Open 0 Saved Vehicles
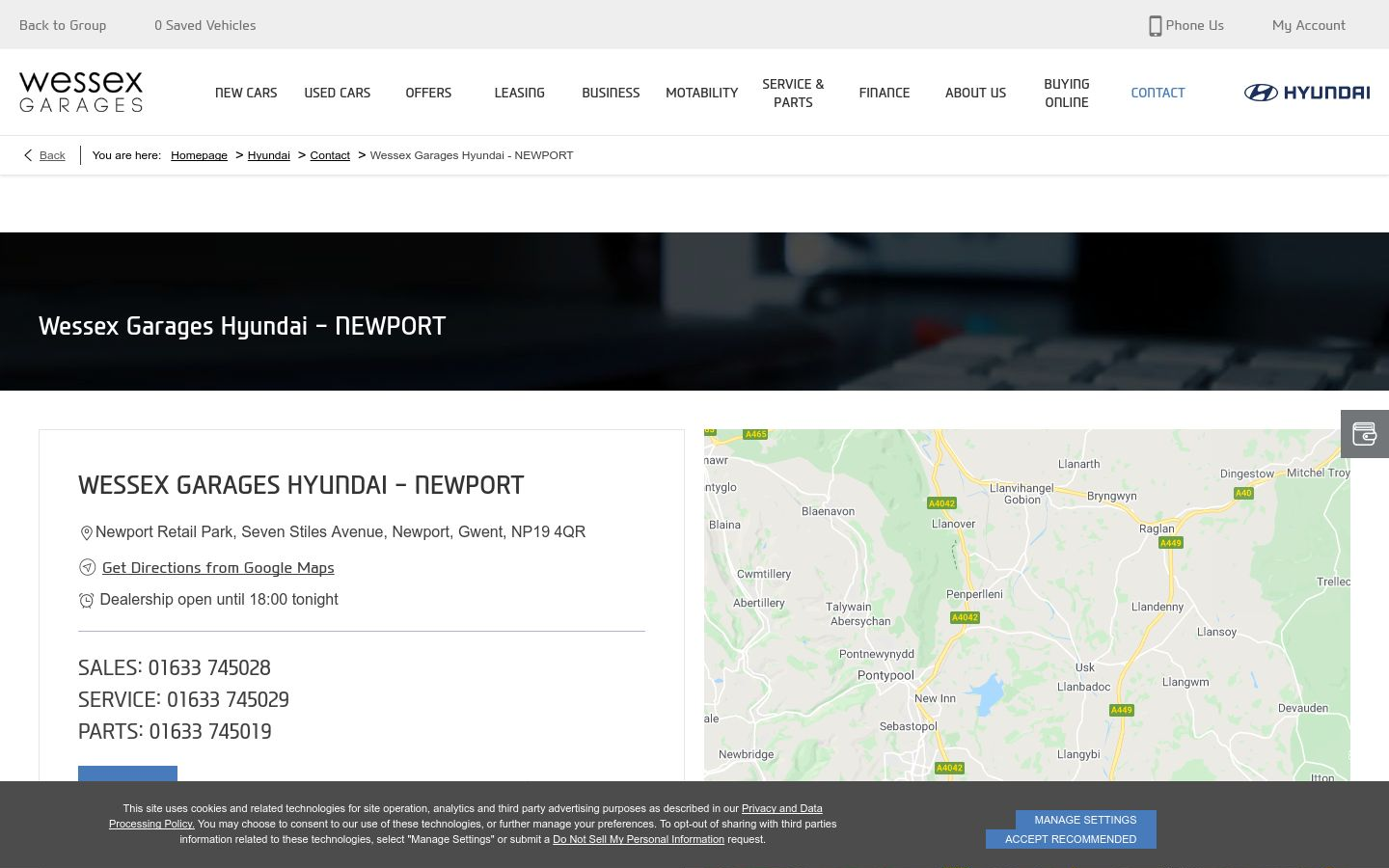 pyautogui.click(x=205, y=25)
